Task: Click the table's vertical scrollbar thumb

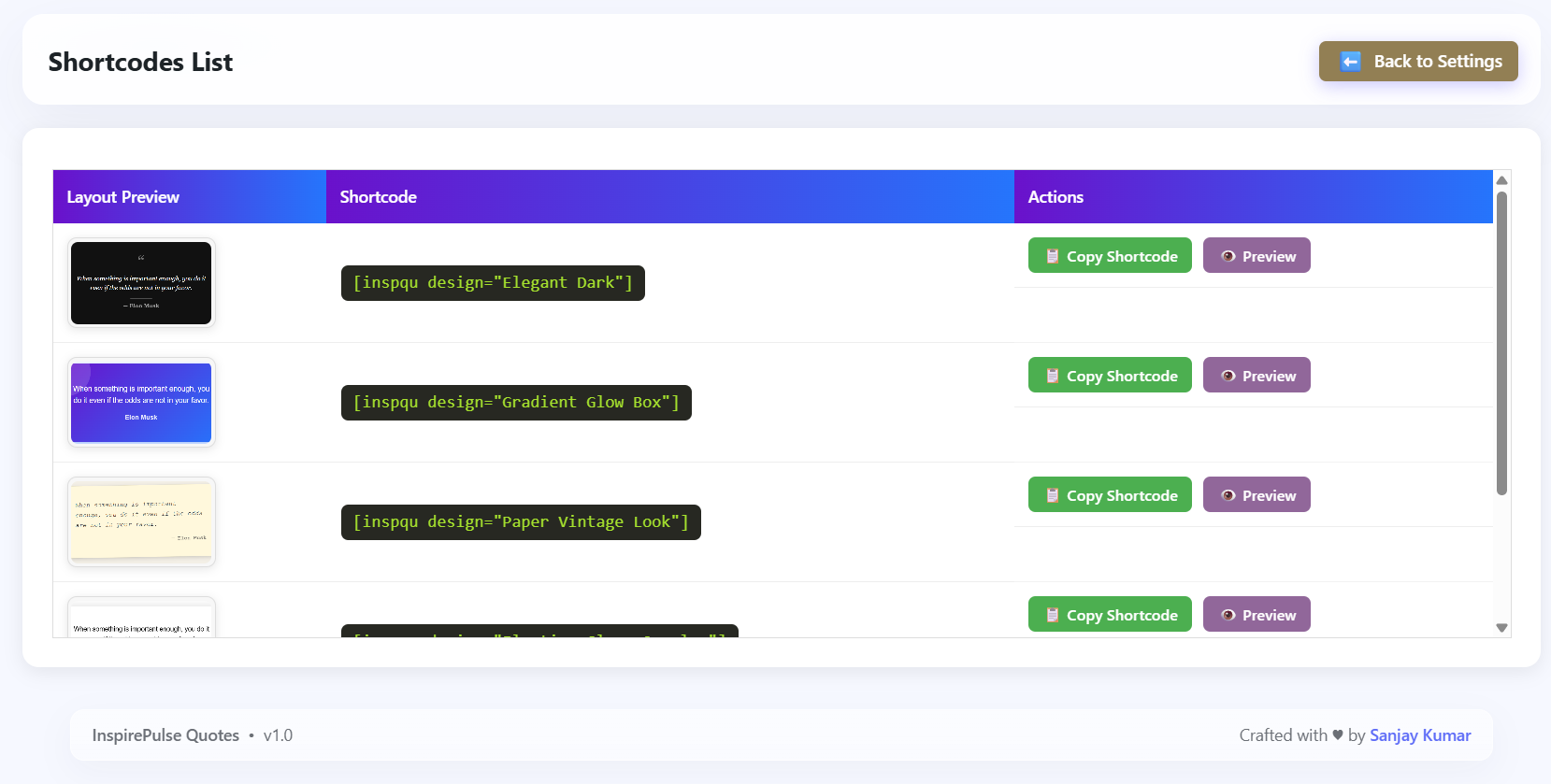Action: tap(1501, 342)
